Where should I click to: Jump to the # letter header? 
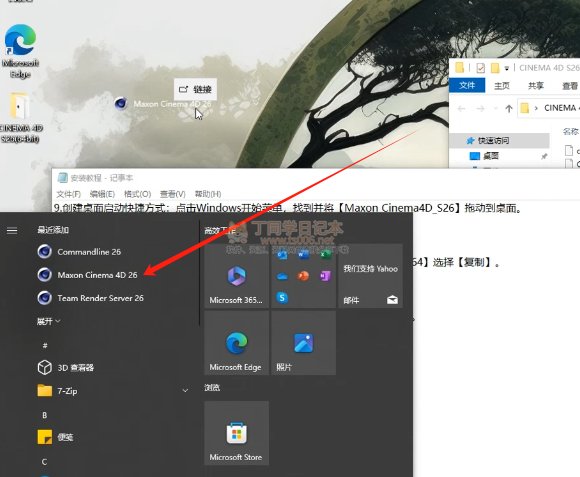45,346
